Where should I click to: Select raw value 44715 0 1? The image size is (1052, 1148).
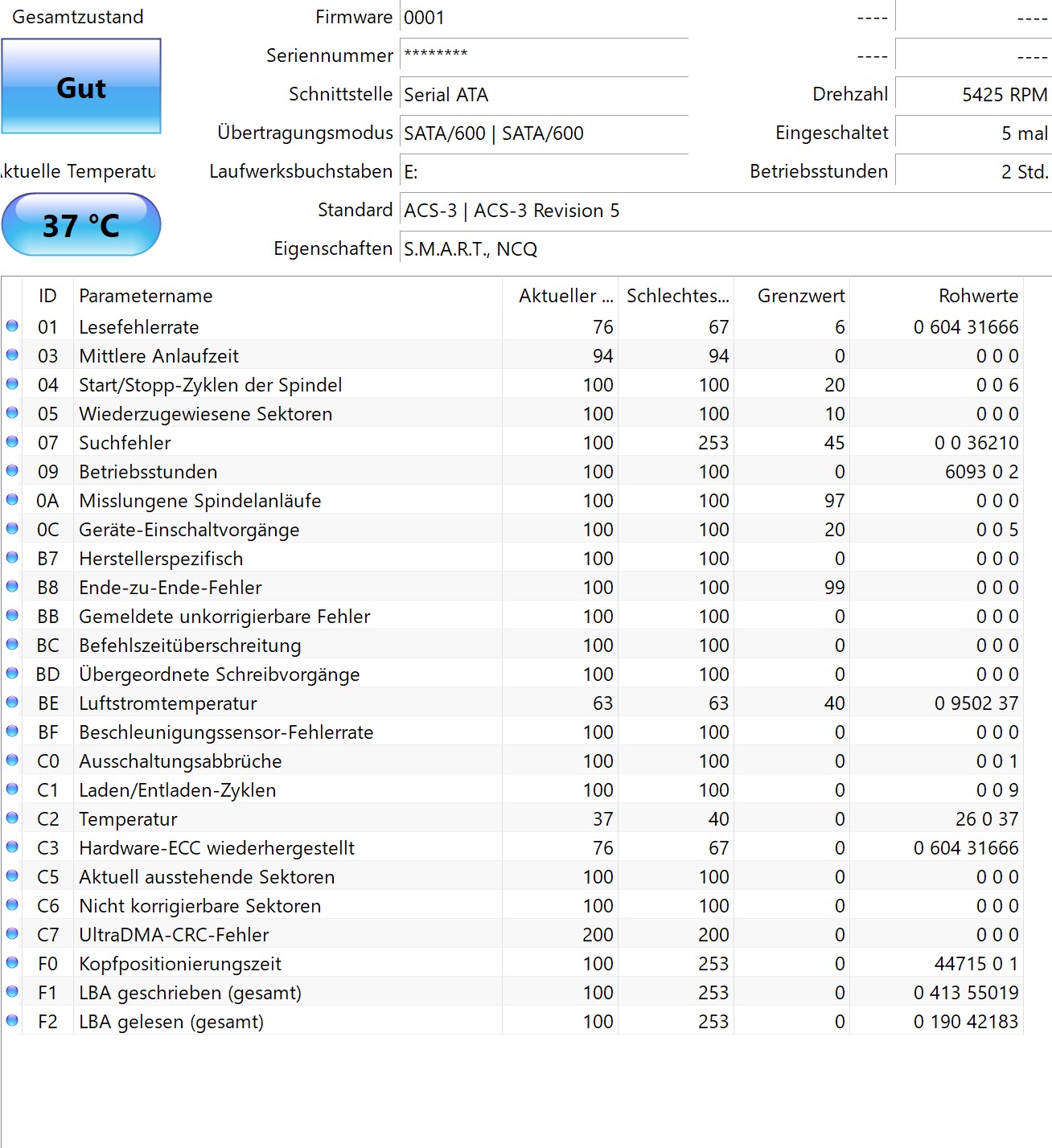(x=976, y=964)
